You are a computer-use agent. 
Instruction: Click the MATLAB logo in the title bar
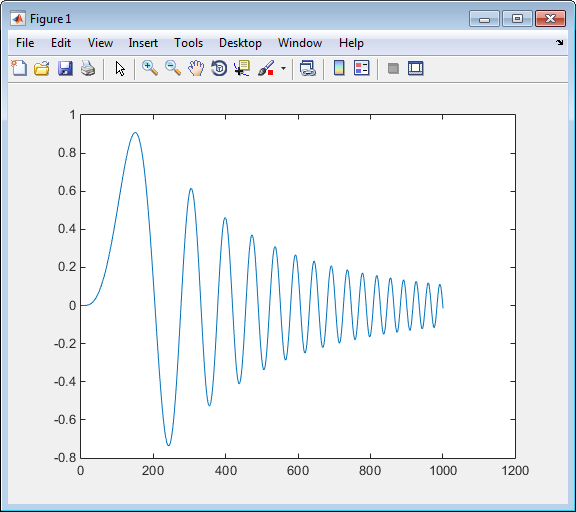(x=18, y=18)
